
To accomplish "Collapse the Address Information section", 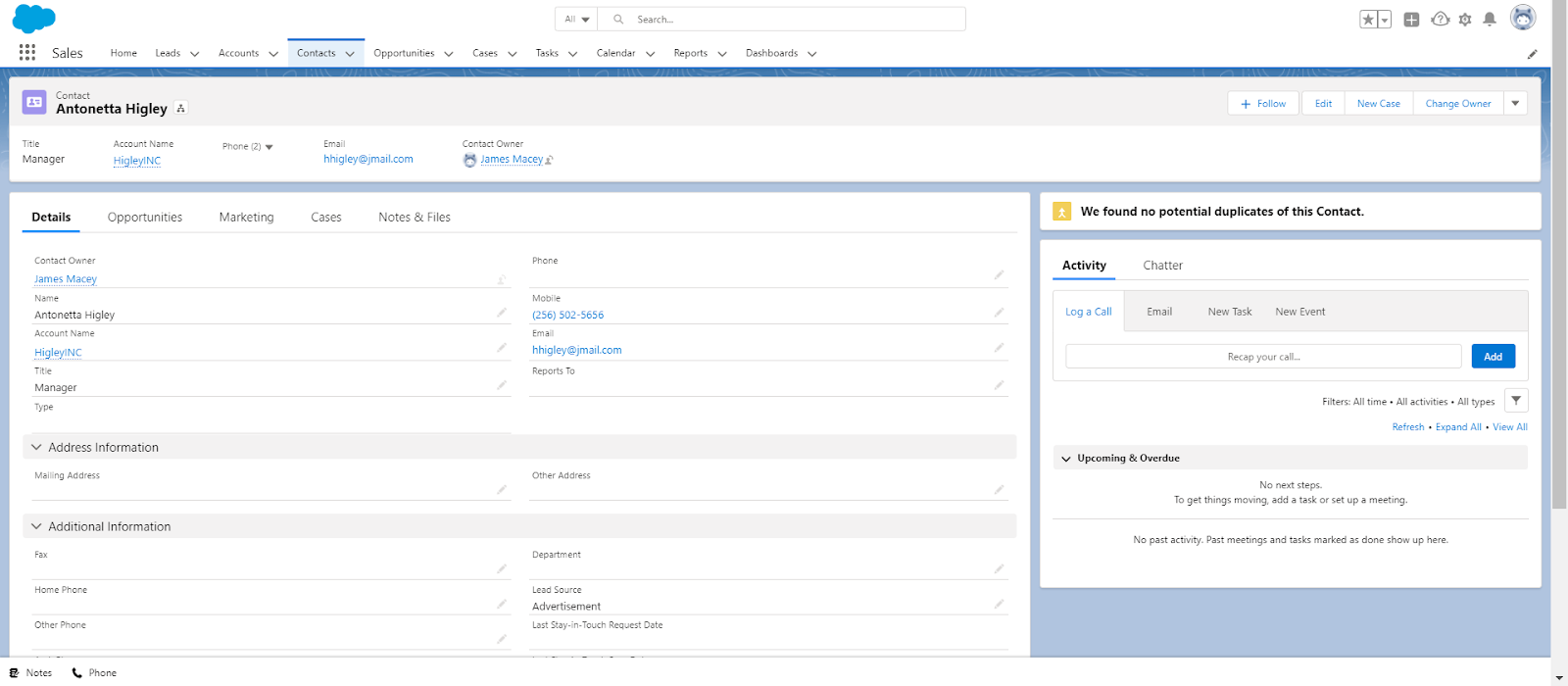I will [x=37, y=447].
